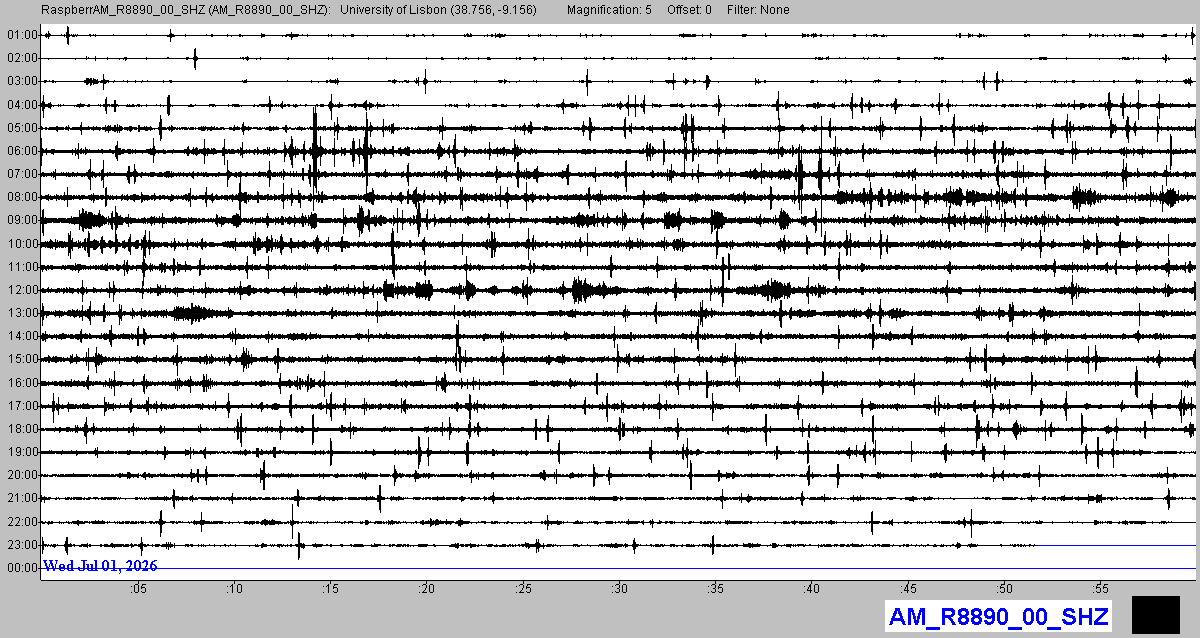Click the 01:00 hour label

[22, 35]
